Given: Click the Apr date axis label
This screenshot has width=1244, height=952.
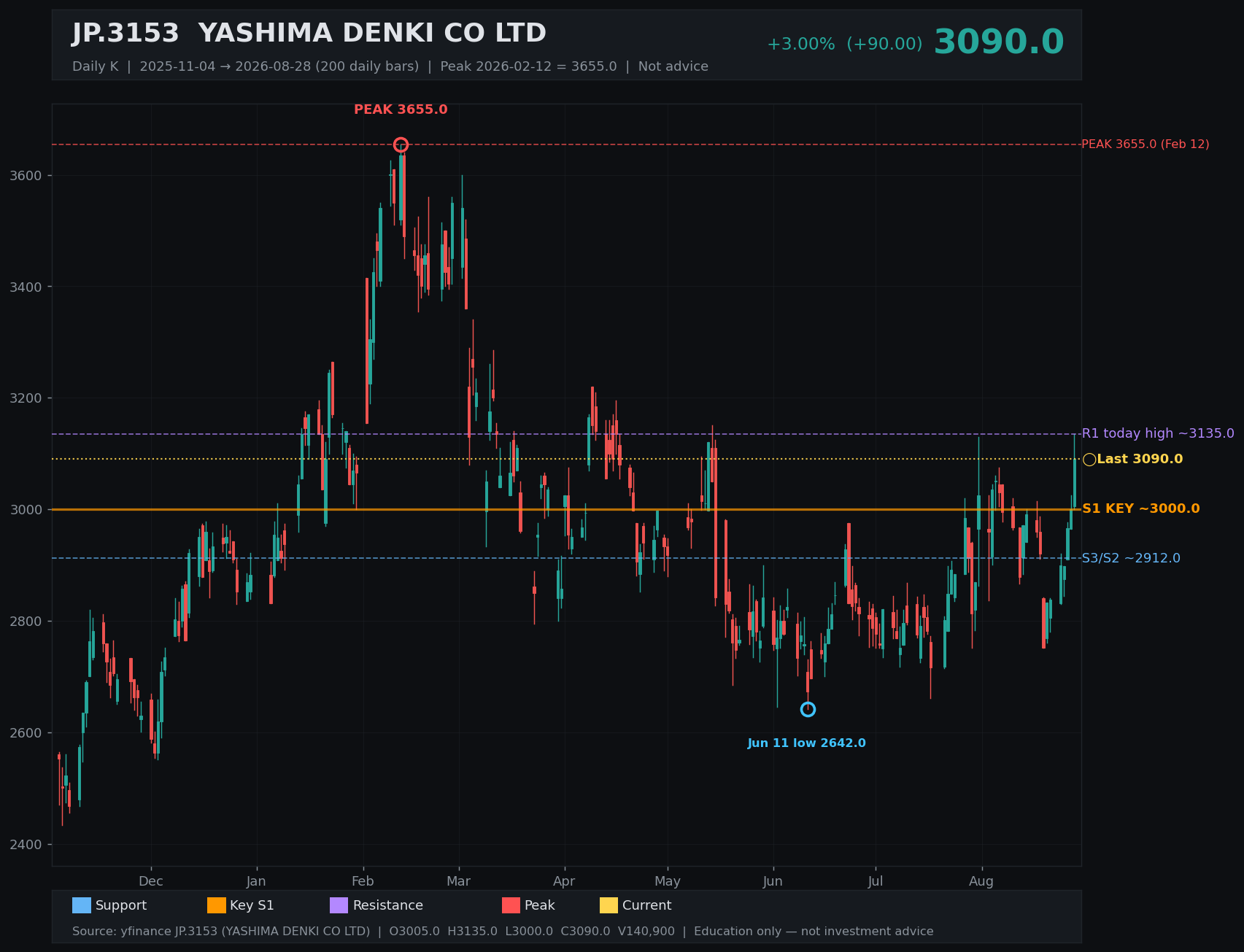Looking at the screenshot, I should click(x=564, y=881).
